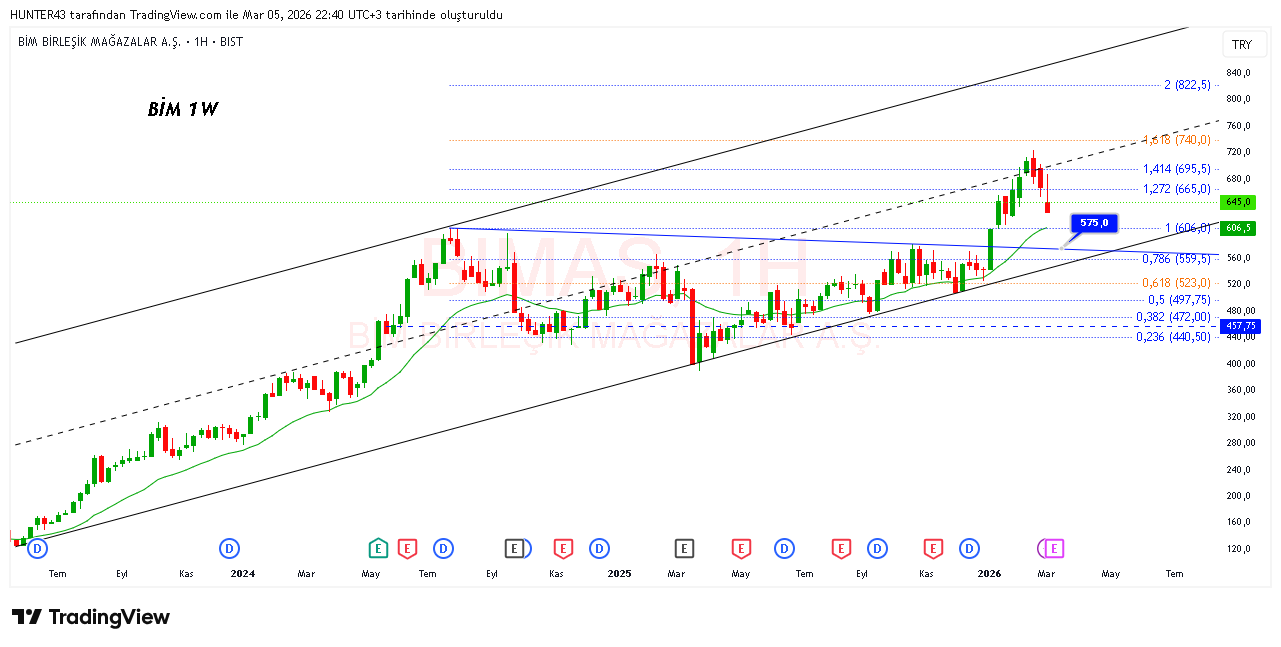Viewport: 1281px width, 647px height.
Task: Select the dividend D marker just before 2026
Action: click(969, 548)
